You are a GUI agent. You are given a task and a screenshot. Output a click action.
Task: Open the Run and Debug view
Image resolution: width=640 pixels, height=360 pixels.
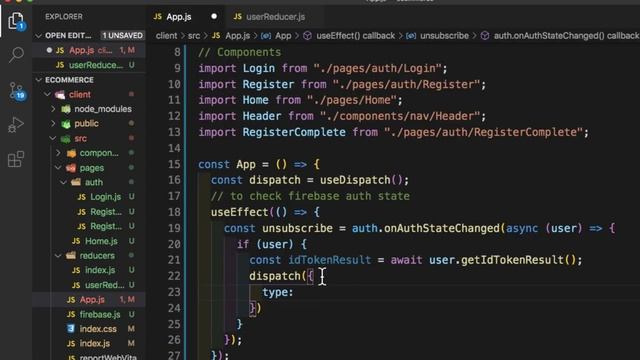click(x=16, y=125)
